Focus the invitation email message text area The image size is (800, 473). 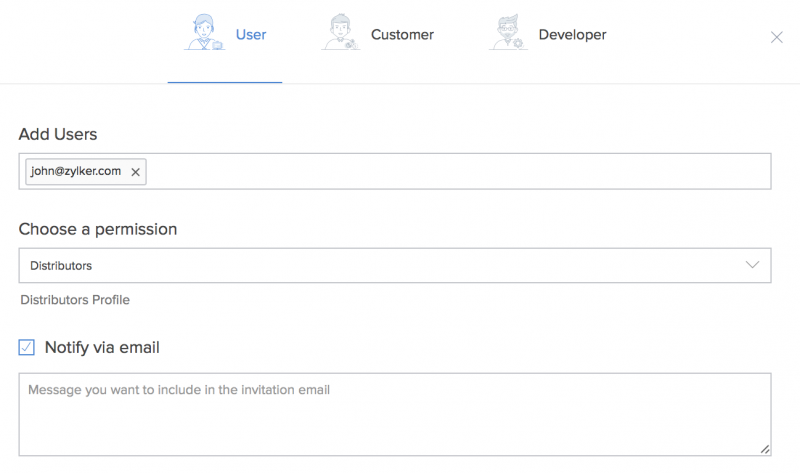(394, 415)
